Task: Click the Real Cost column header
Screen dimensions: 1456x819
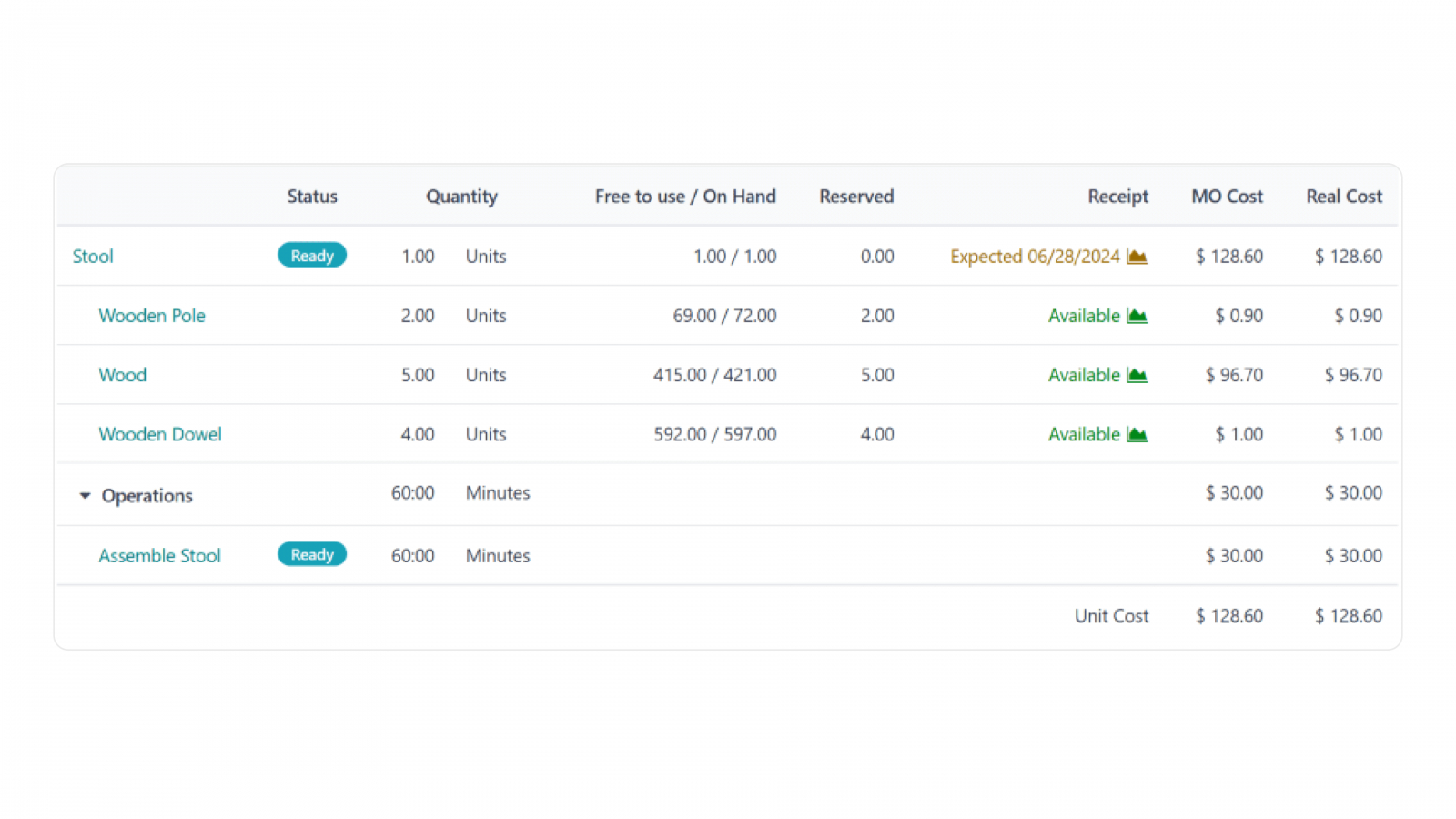Action: coord(1344,197)
